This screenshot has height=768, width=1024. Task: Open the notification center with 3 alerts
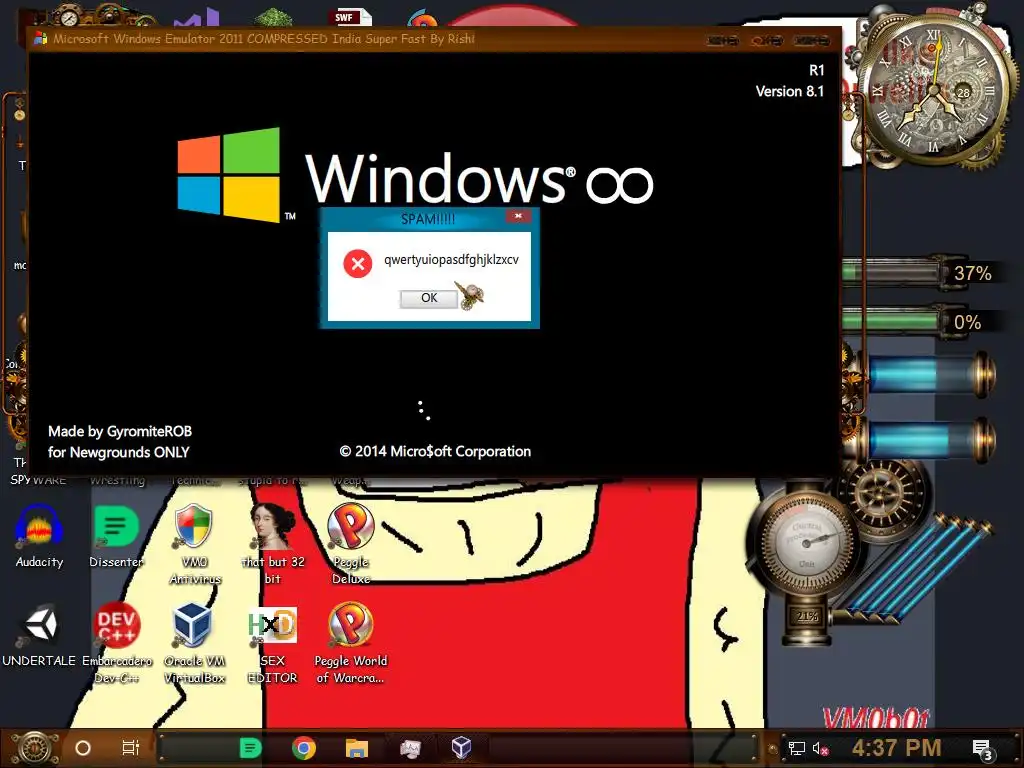click(x=982, y=750)
